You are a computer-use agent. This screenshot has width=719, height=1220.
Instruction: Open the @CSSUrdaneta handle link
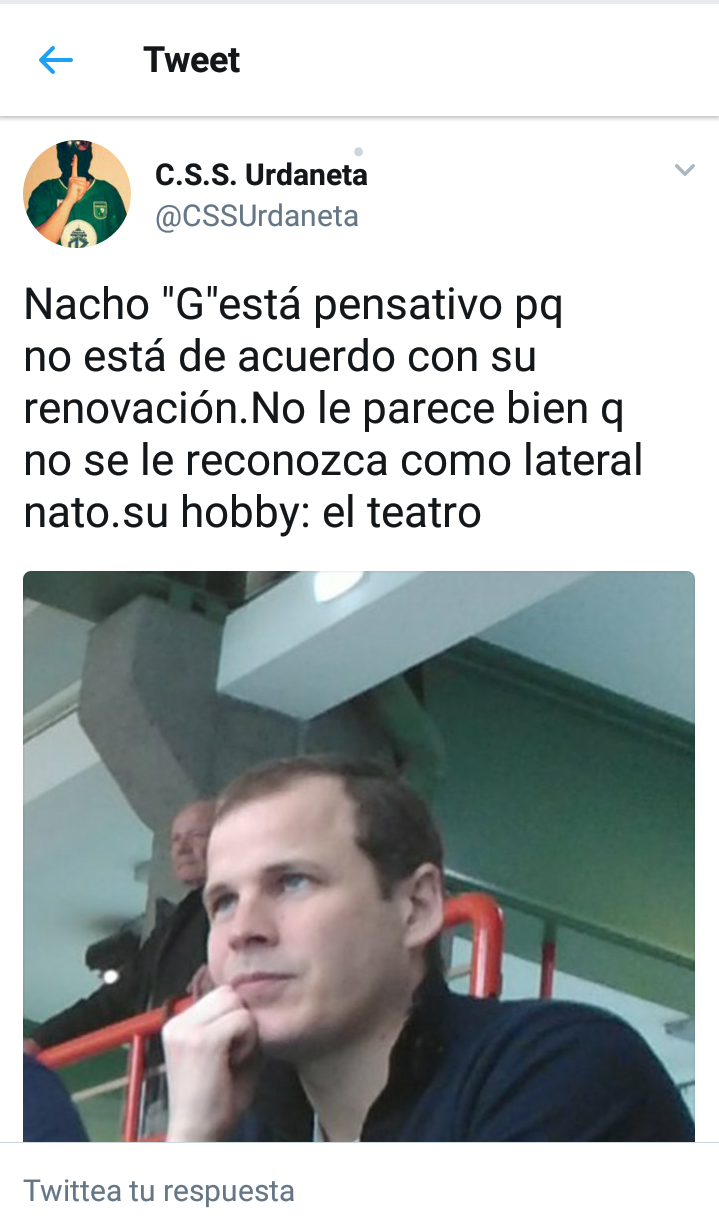pos(257,216)
